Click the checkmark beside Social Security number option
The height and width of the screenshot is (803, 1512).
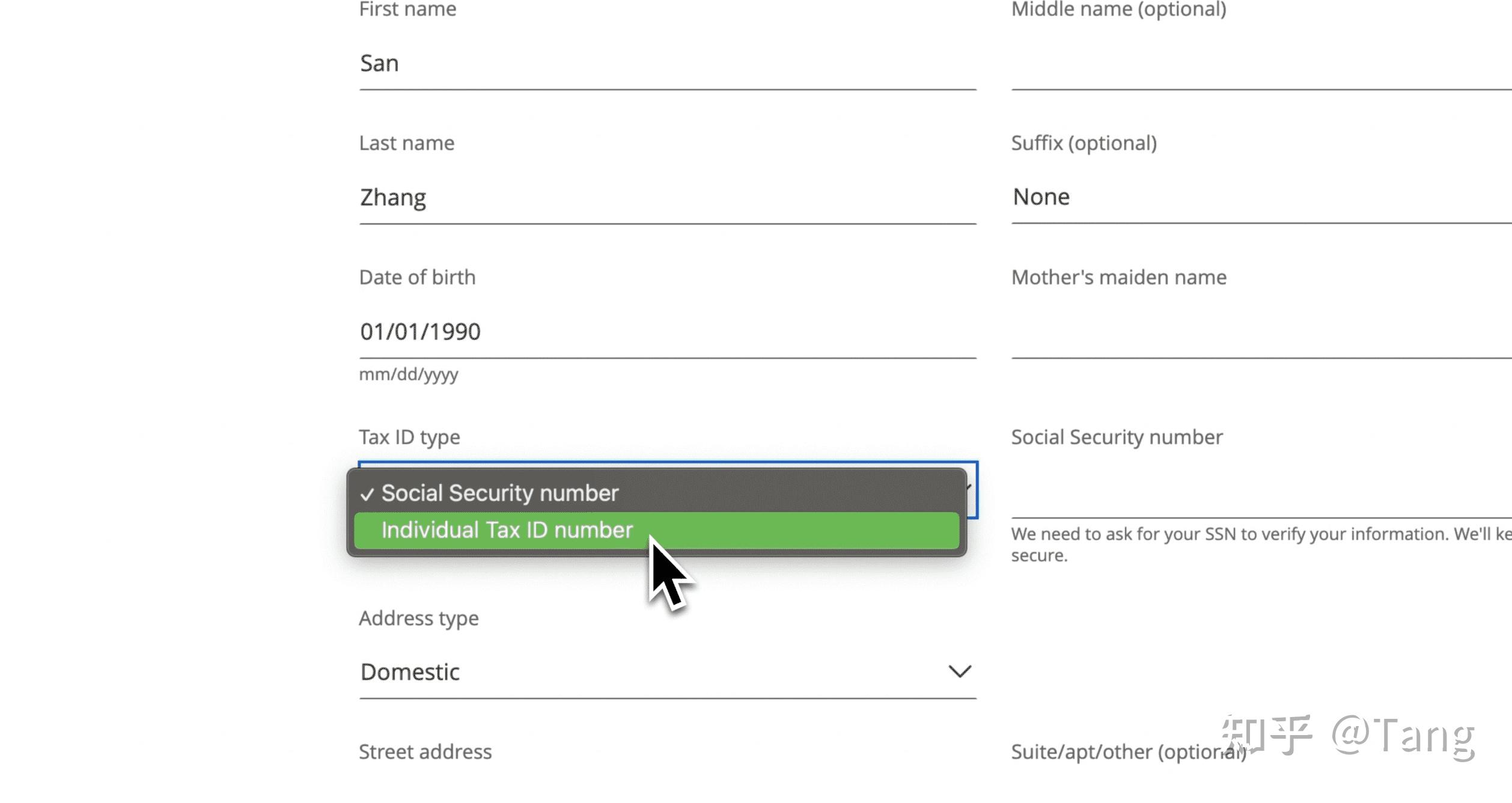point(367,495)
